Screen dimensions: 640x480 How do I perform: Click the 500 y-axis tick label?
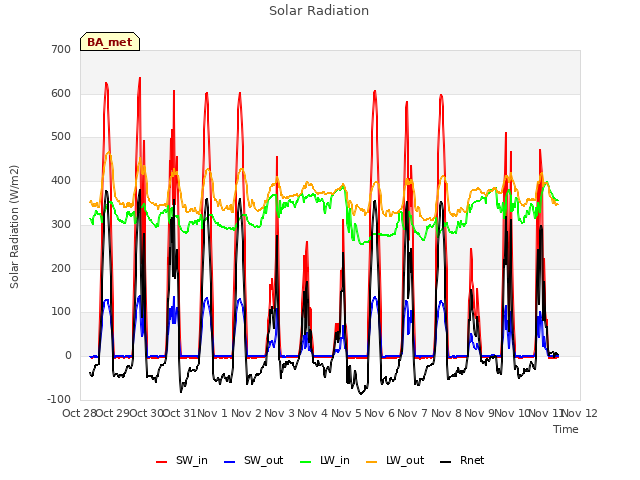(x=61, y=137)
